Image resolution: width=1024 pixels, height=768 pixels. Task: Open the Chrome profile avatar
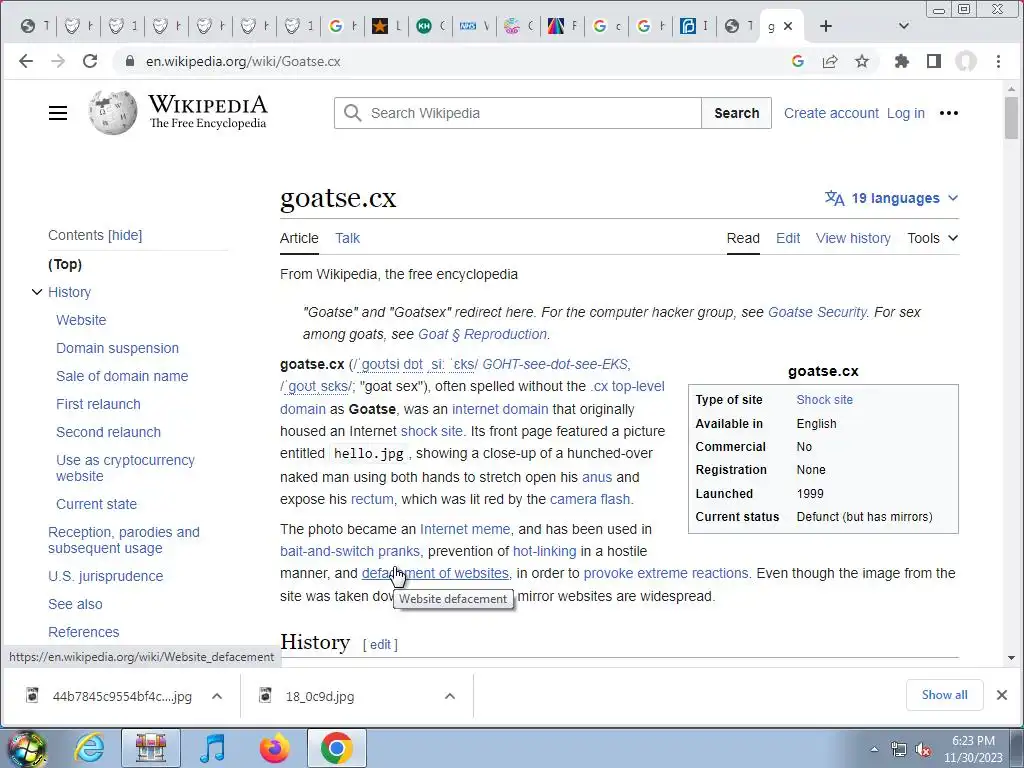[966, 61]
